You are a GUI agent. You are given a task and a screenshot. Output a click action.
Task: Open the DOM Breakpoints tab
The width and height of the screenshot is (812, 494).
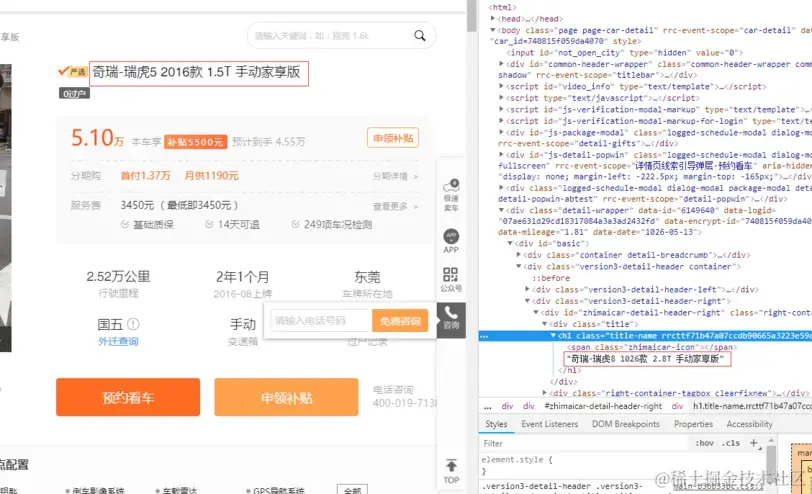click(626, 424)
